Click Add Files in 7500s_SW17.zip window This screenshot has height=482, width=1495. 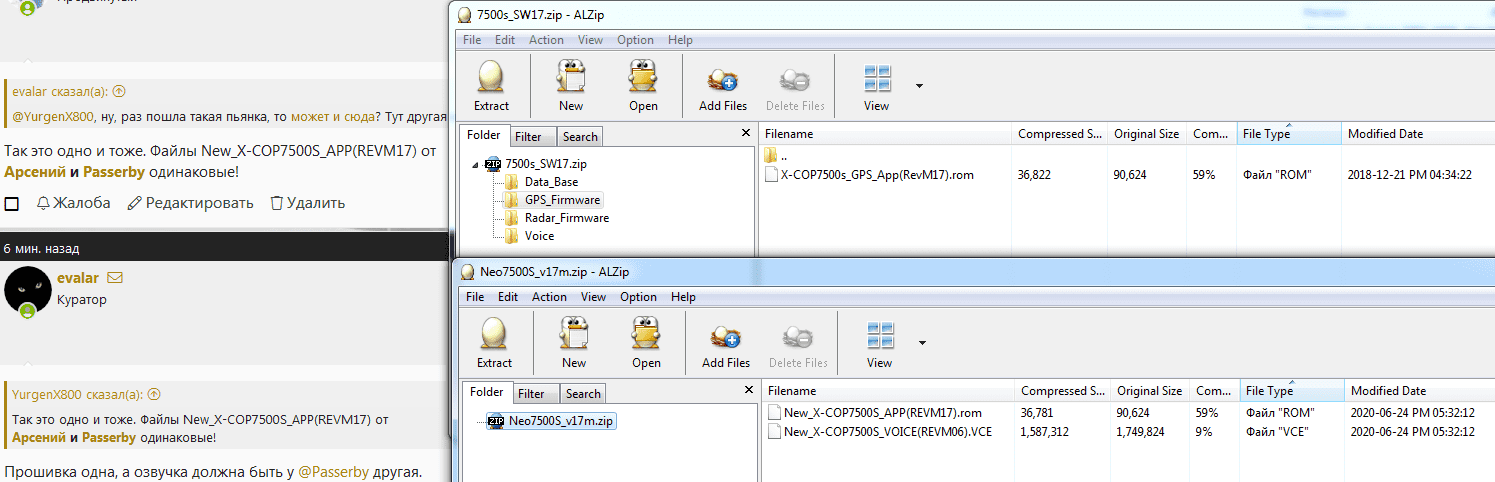point(722,86)
